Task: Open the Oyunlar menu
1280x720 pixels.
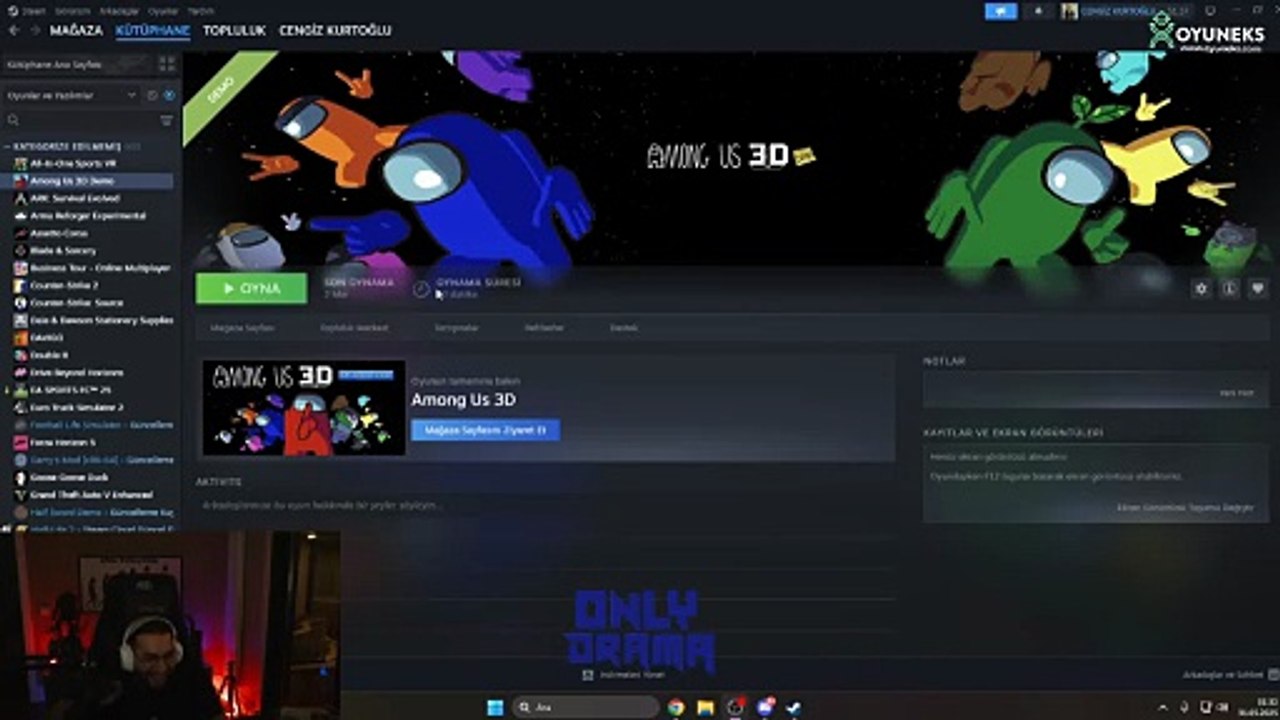Action: [x=162, y=11]
